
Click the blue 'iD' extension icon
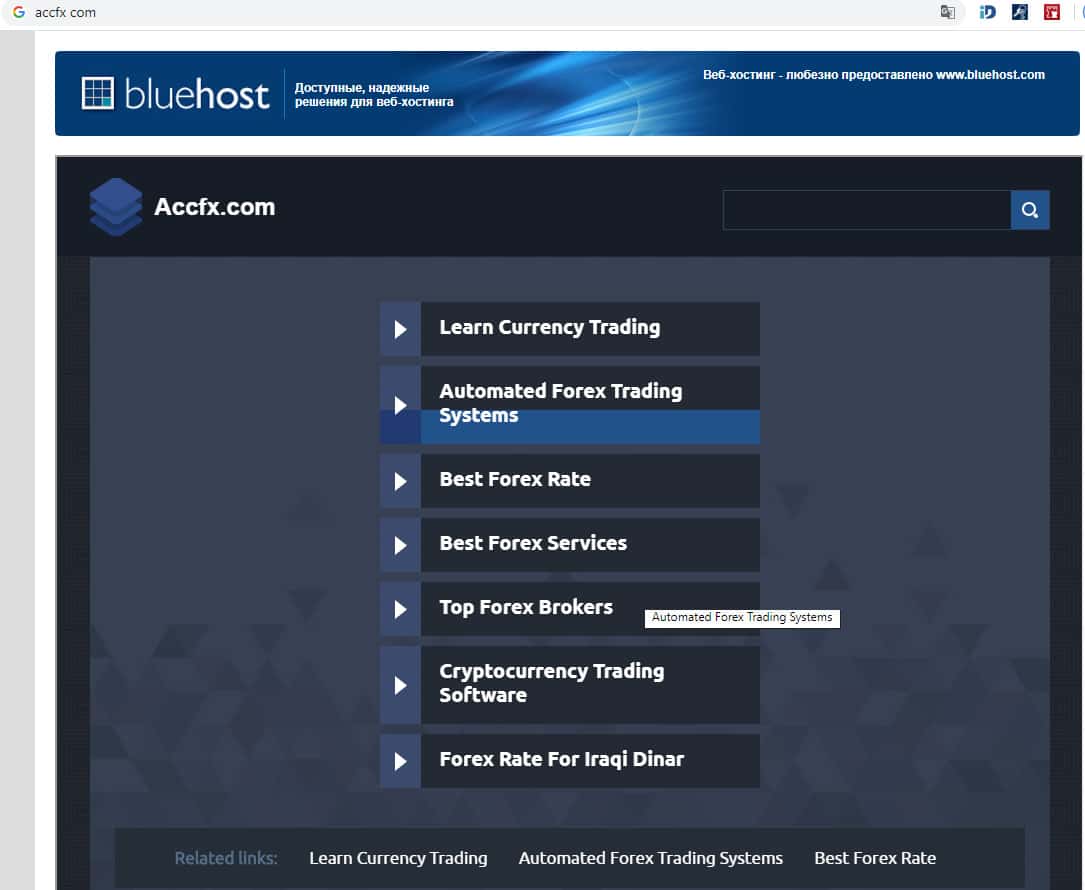pyautogui.click(x=987, y=13)
